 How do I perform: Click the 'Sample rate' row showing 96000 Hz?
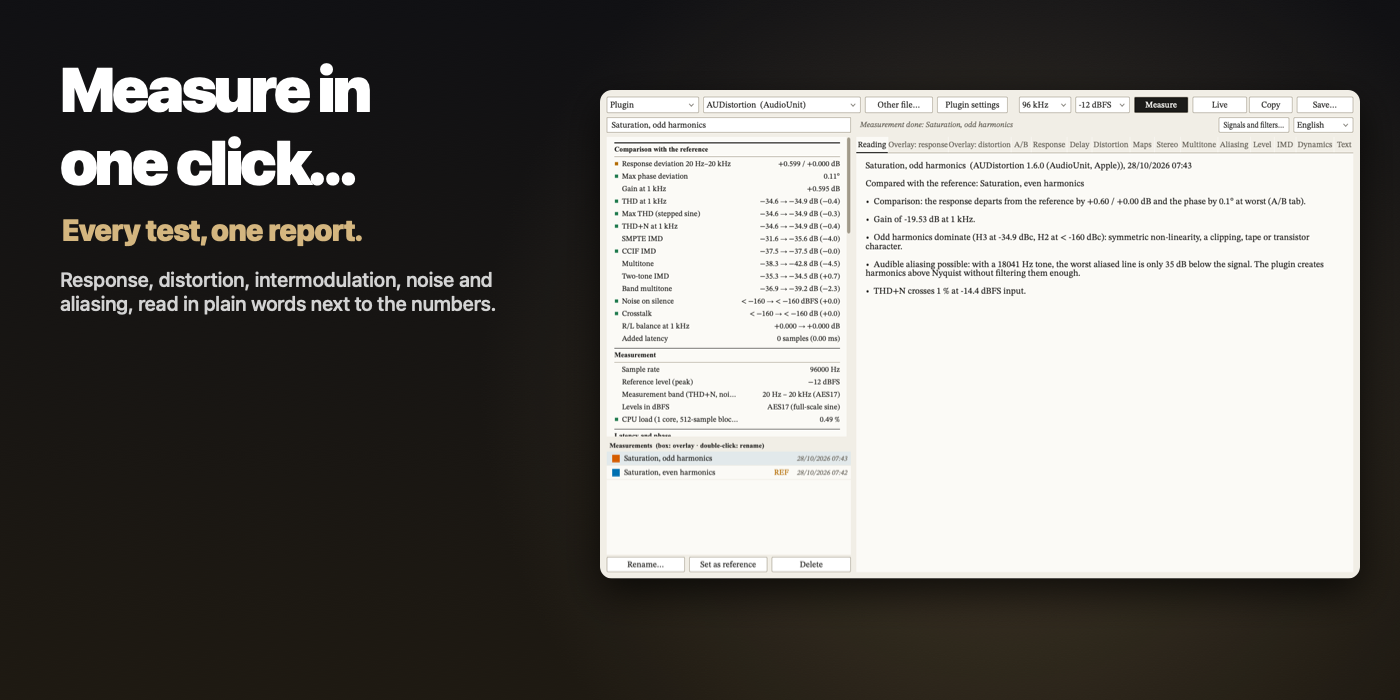coord(727,370)
